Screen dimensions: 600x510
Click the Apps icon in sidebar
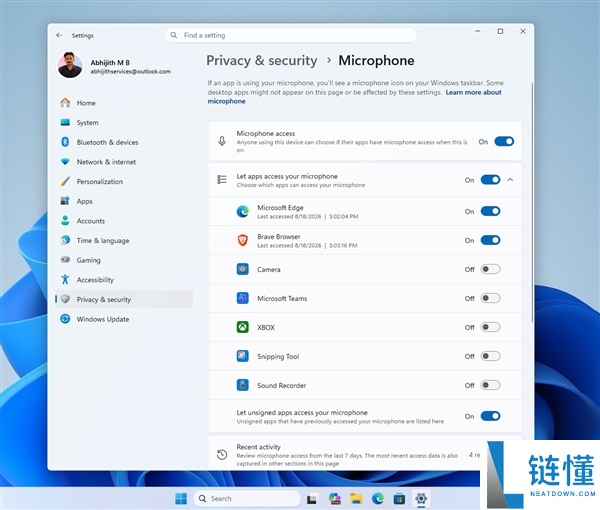(x=65, y=201)
